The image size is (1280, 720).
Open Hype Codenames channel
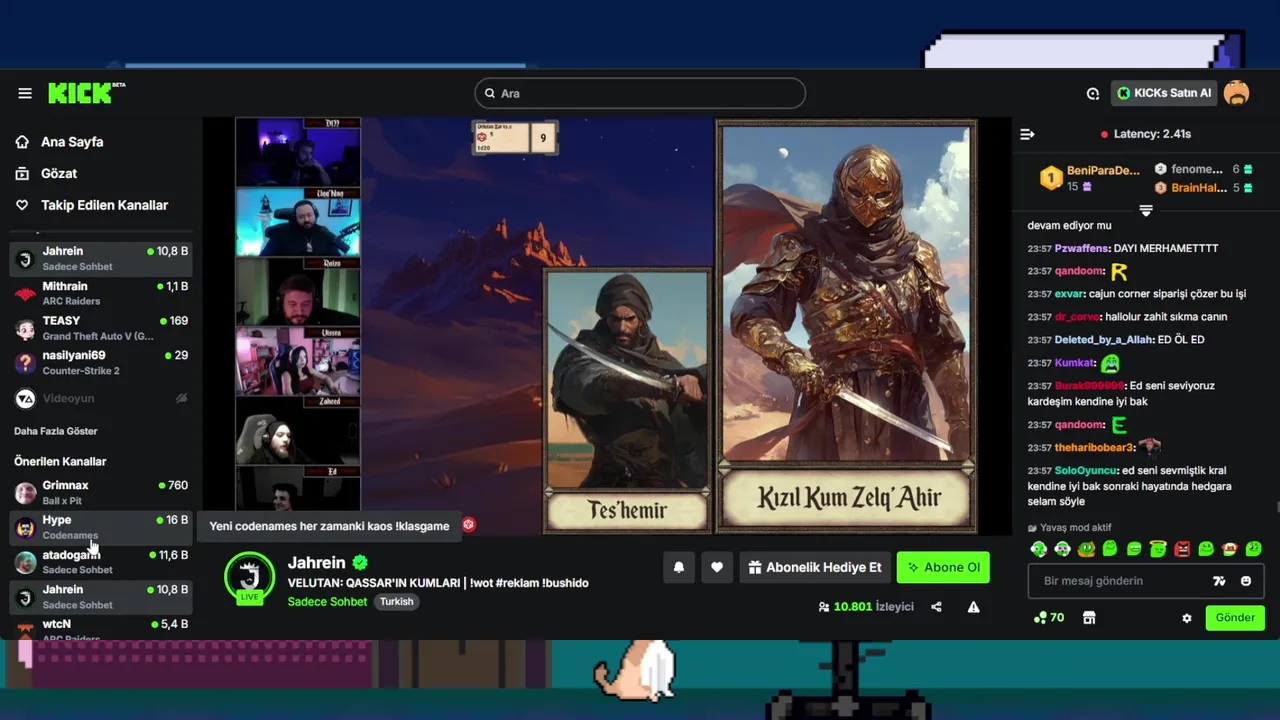pos(100,527)
